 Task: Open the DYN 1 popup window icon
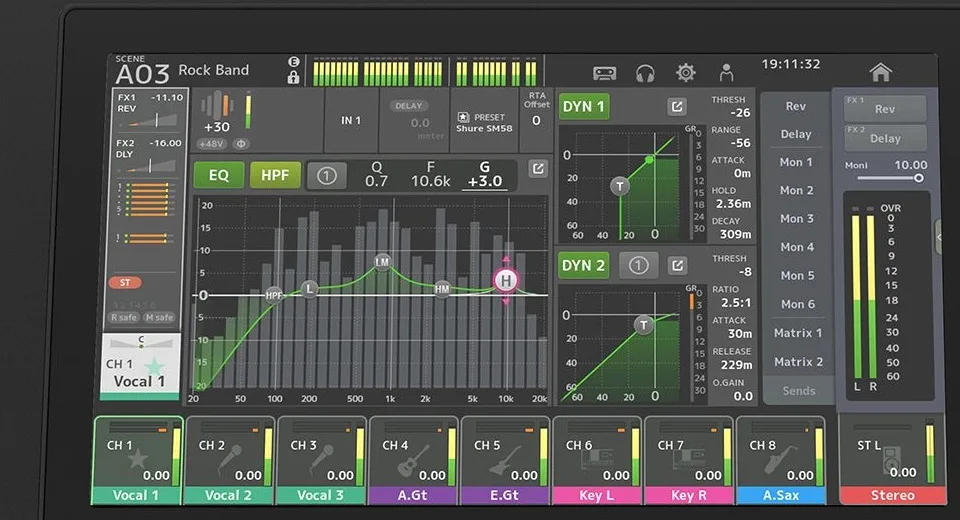[677, 107]
